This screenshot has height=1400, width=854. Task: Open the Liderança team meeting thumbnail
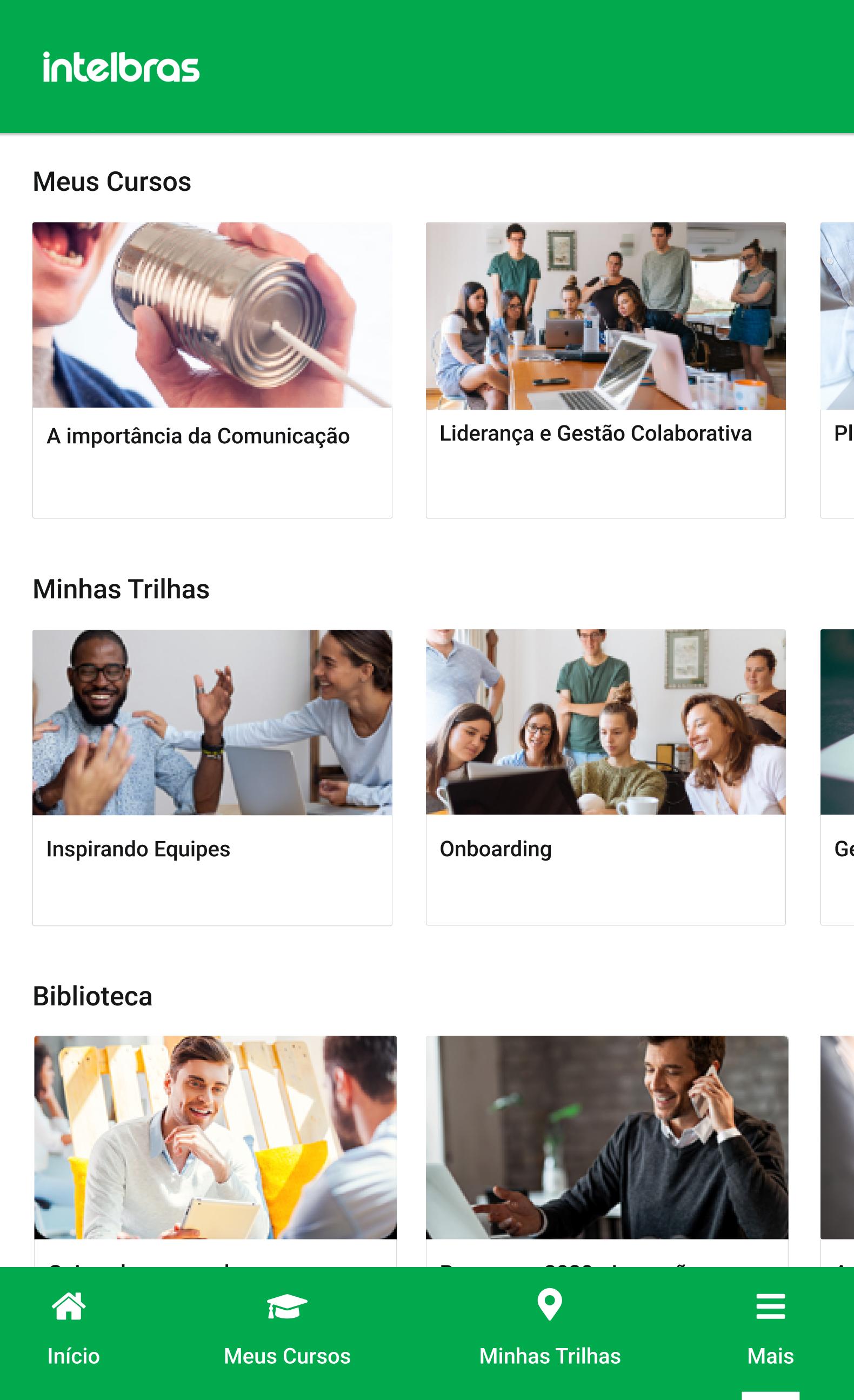(606, 315)
